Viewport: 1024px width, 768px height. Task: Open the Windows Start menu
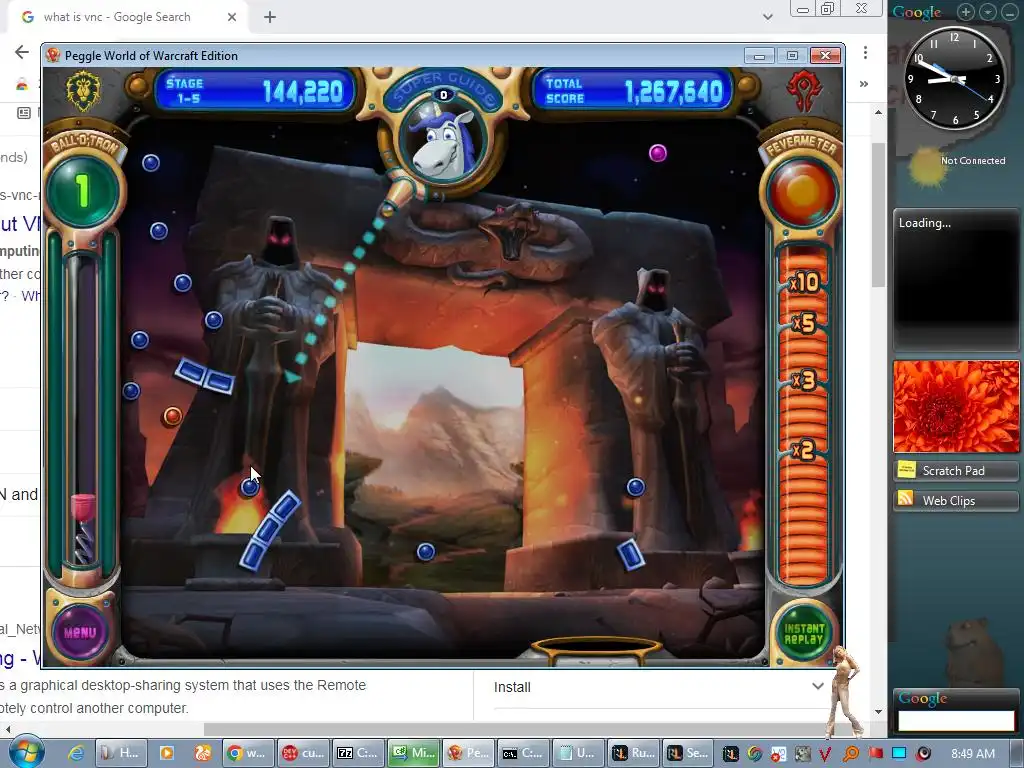coord(26,752)
